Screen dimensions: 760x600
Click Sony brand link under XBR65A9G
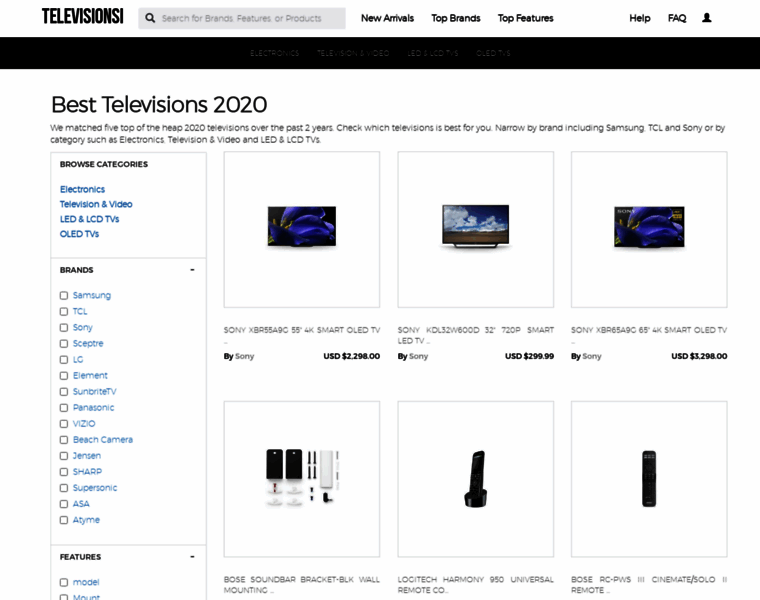591,356
